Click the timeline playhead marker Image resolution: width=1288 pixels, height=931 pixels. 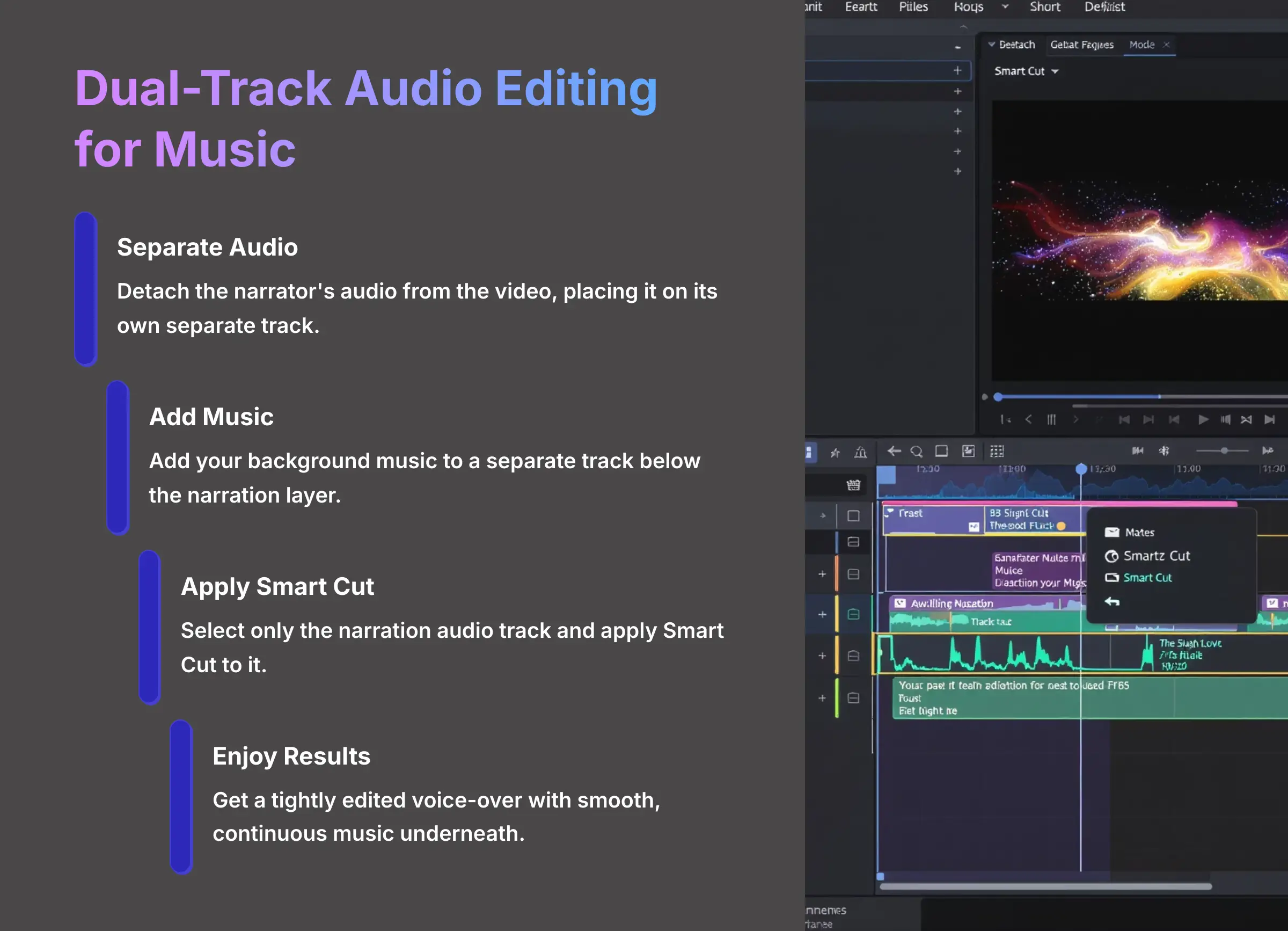1081,469
